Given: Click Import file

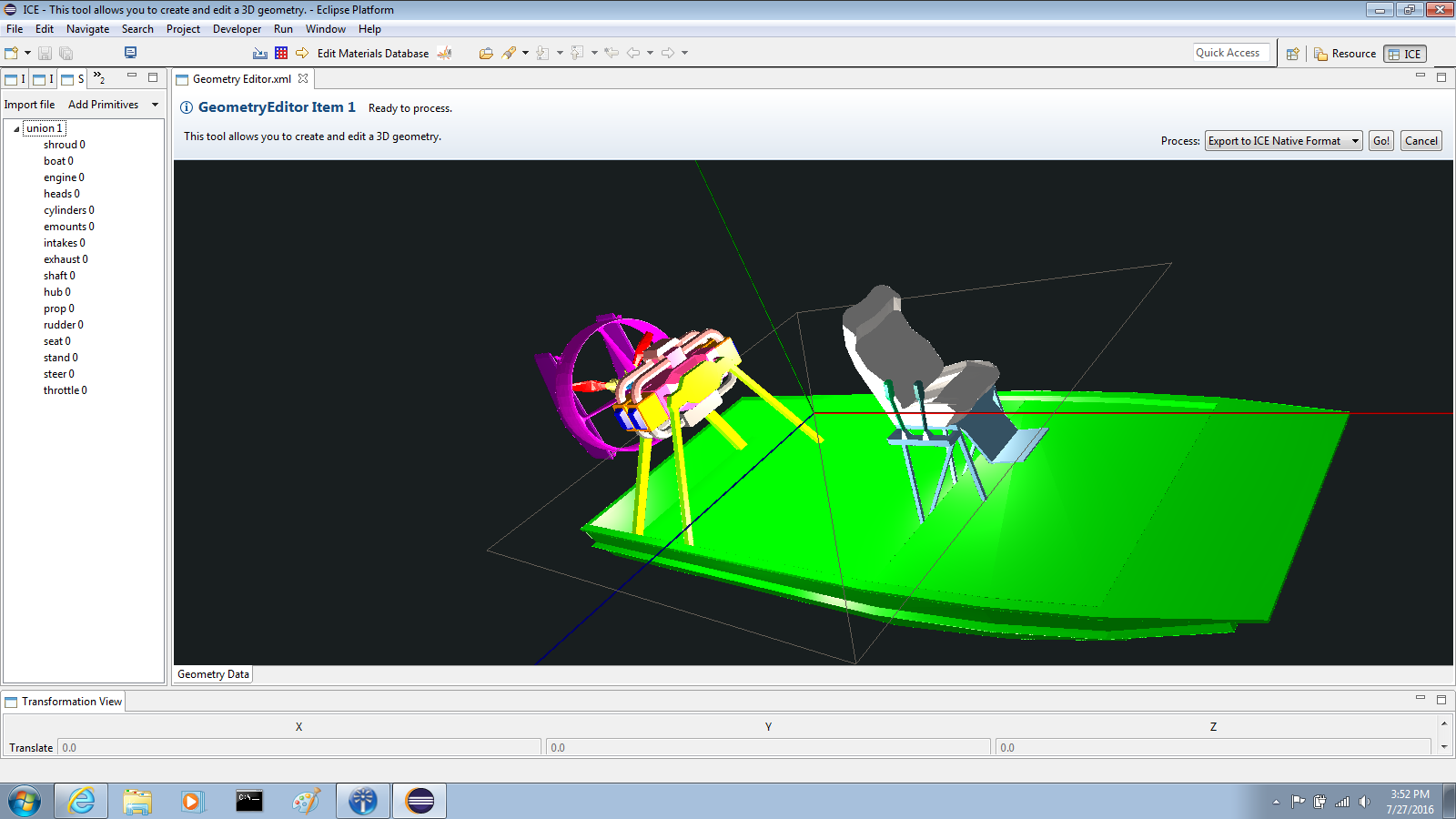Looking at the screenshot, I should 29,105.
